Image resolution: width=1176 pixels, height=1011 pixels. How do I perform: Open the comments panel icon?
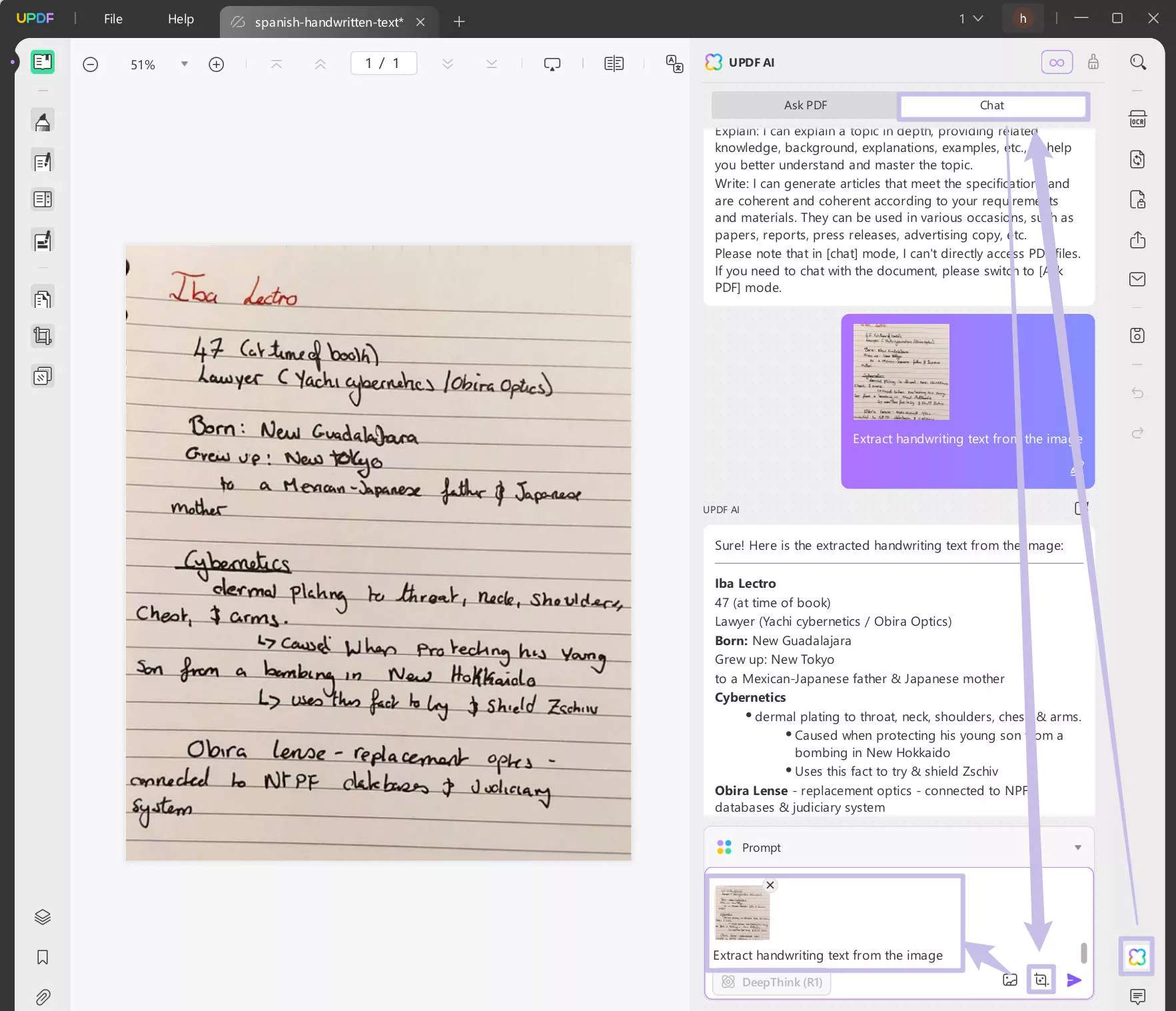(x=1137, y=996)
